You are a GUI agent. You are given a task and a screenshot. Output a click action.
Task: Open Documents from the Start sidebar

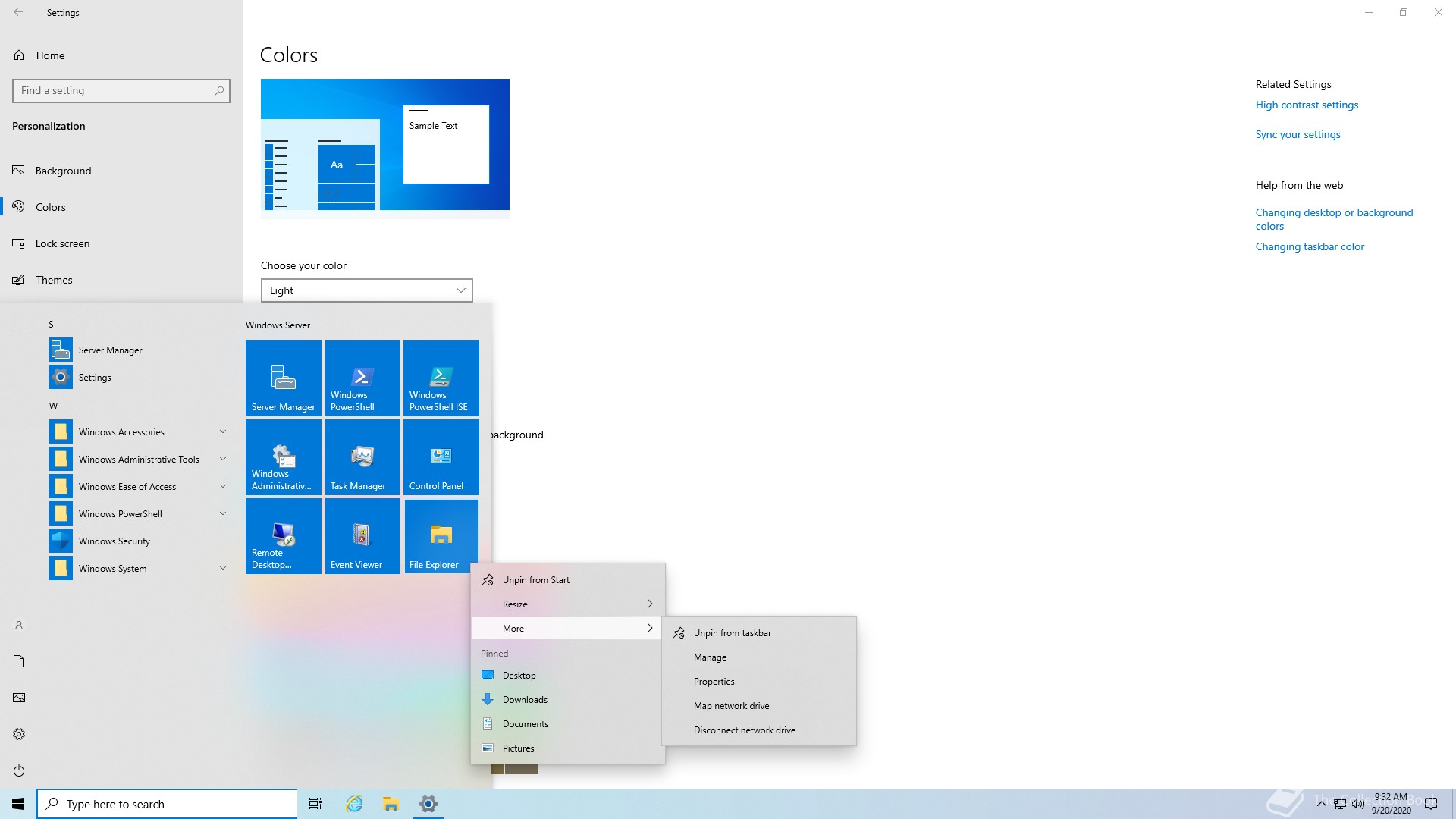[19, 661]
